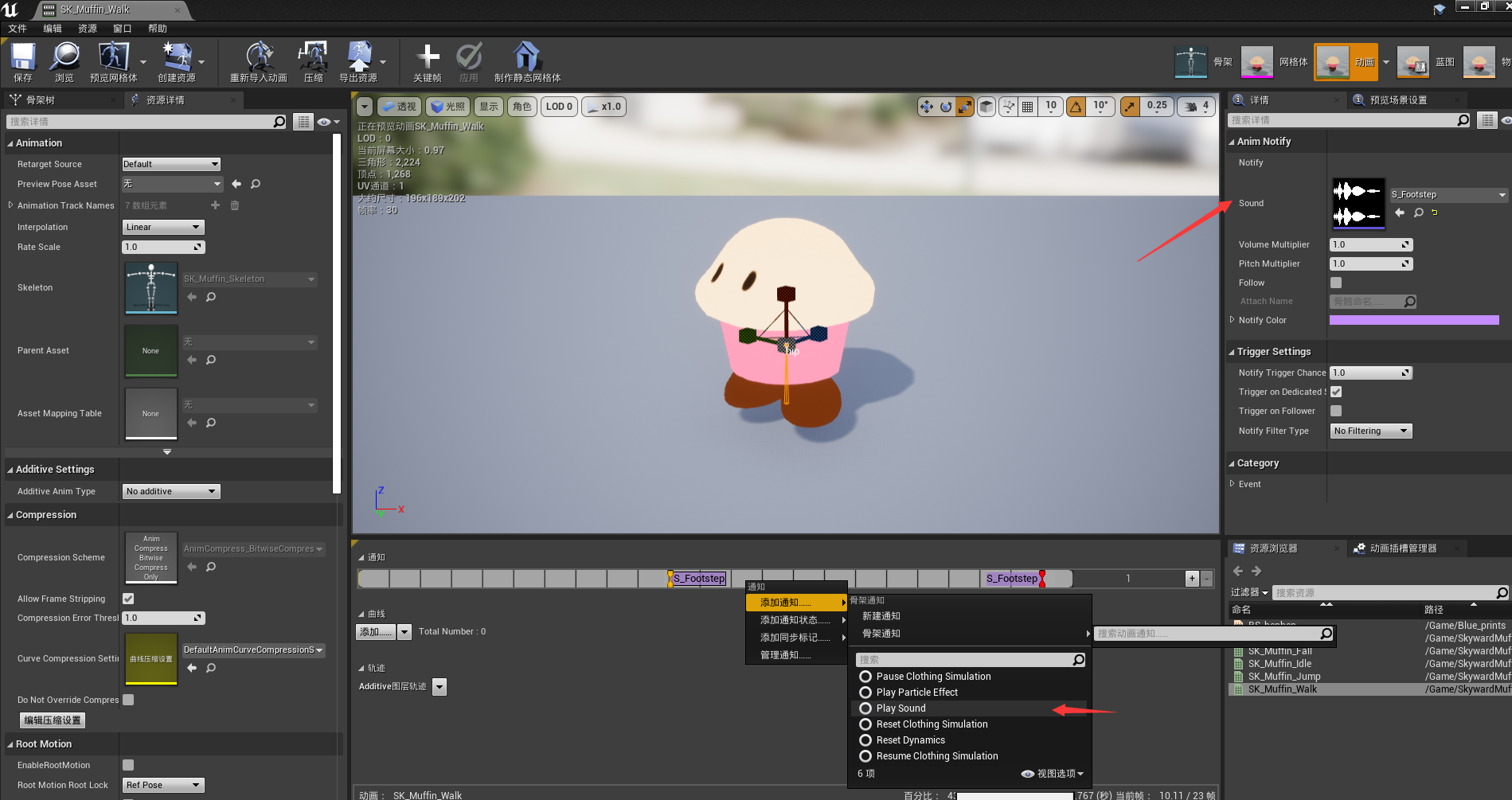Click the 编辑压缩设置 button
The height and width of the screenshot is (800, 1512).
[x=53, y=720]
